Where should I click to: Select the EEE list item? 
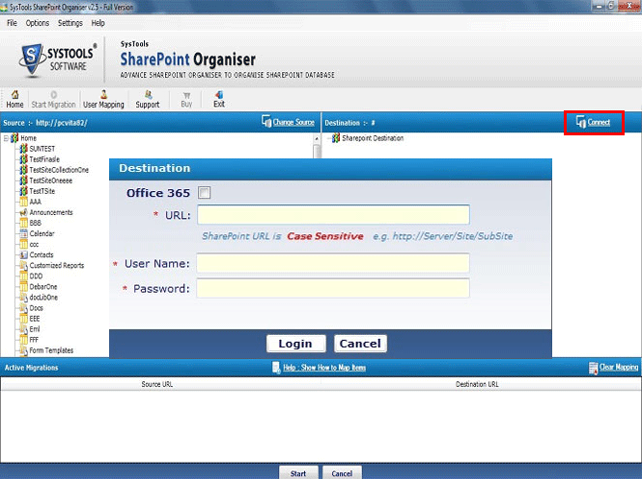click(x=35, y=319)
